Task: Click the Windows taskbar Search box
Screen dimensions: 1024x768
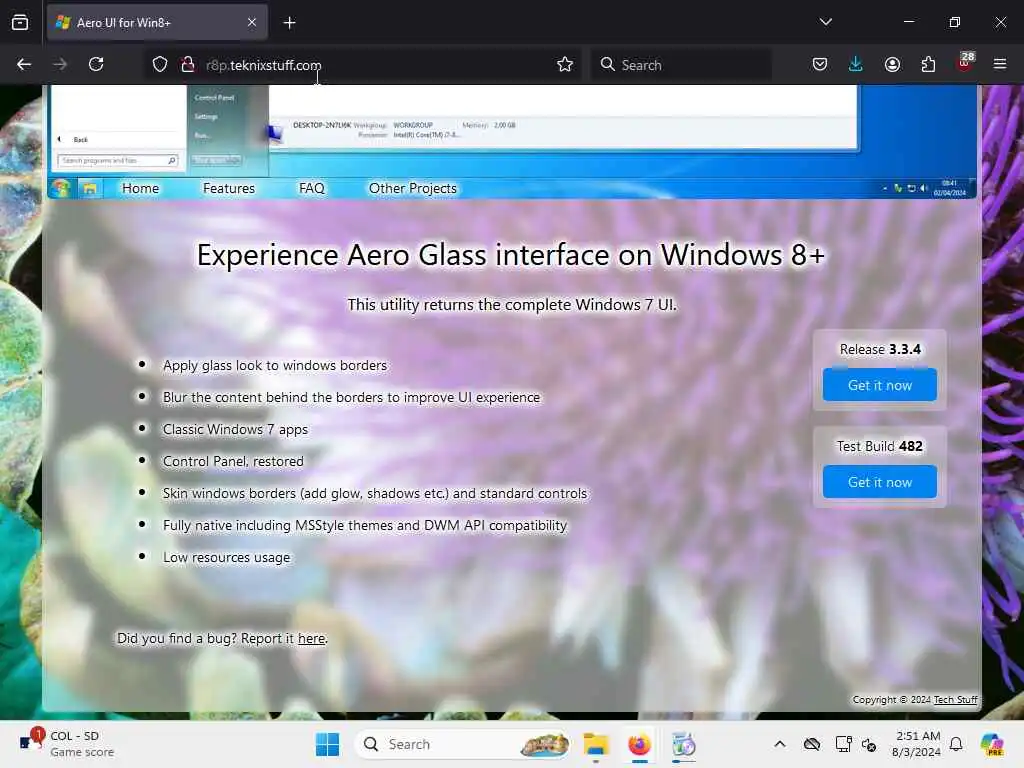Action: pyautogui.click(x=462, y=744)
